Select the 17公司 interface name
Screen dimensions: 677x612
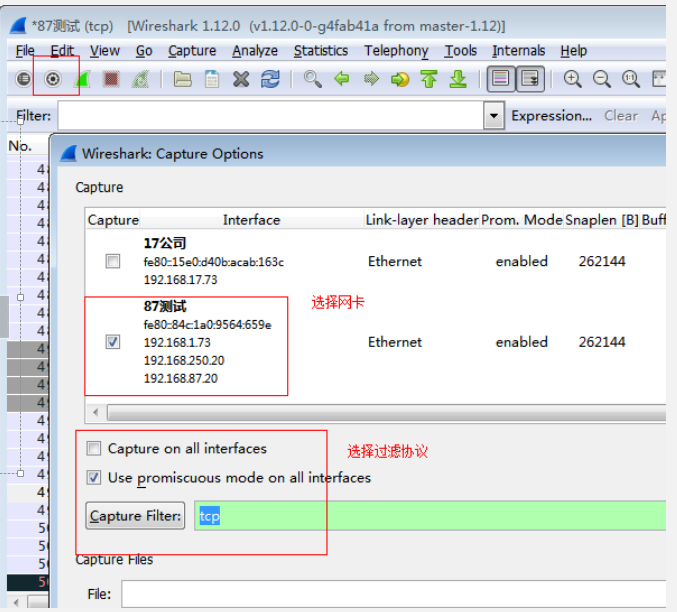[165, 243]
